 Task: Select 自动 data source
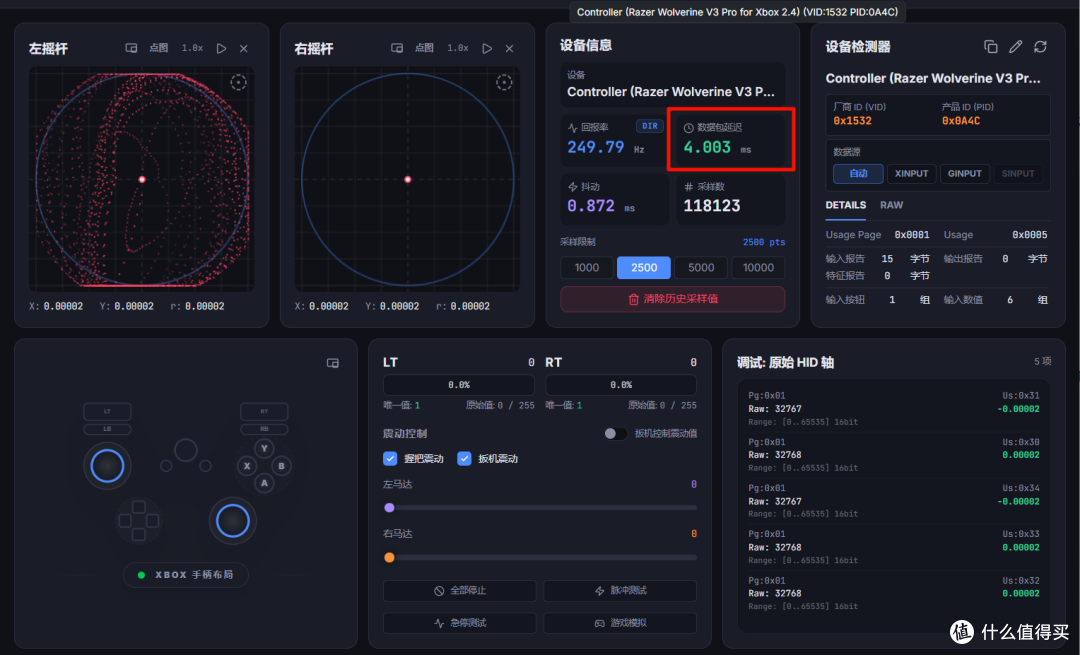click(858, 174)
